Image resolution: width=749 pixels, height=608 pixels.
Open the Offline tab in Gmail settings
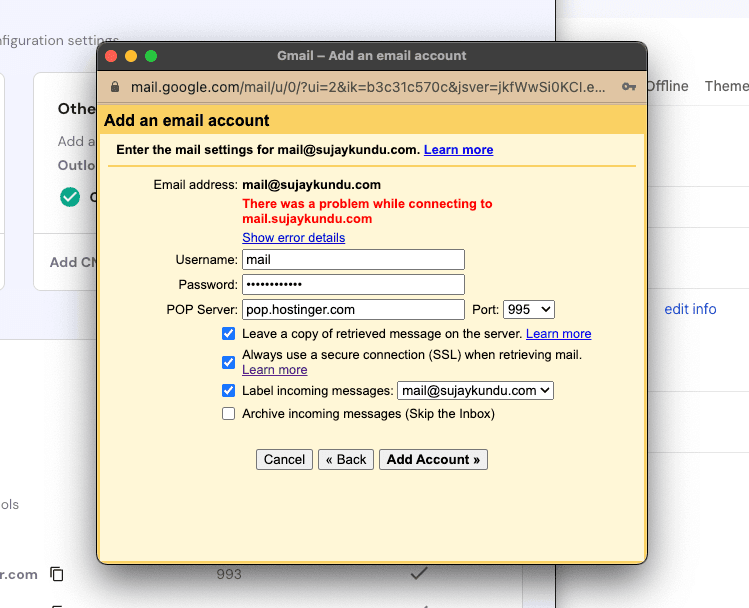(668, 86)
